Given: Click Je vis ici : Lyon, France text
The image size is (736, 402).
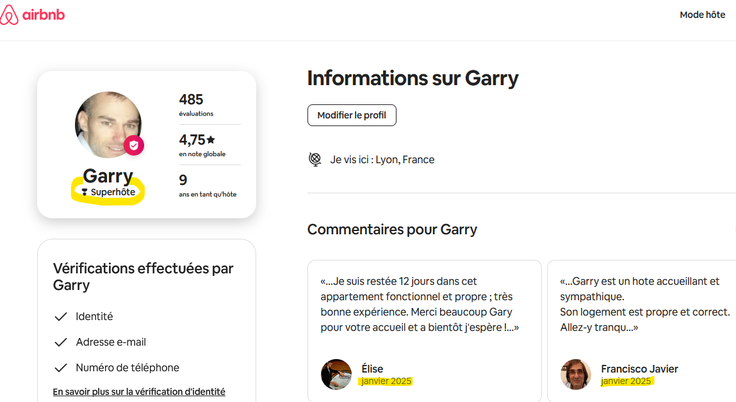Looking at the screenshot, I should tap(382, 160).
